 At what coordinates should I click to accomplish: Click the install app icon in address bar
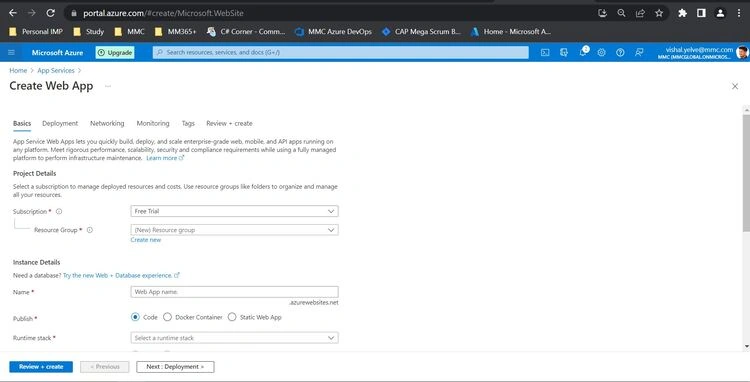pos(602,13)
